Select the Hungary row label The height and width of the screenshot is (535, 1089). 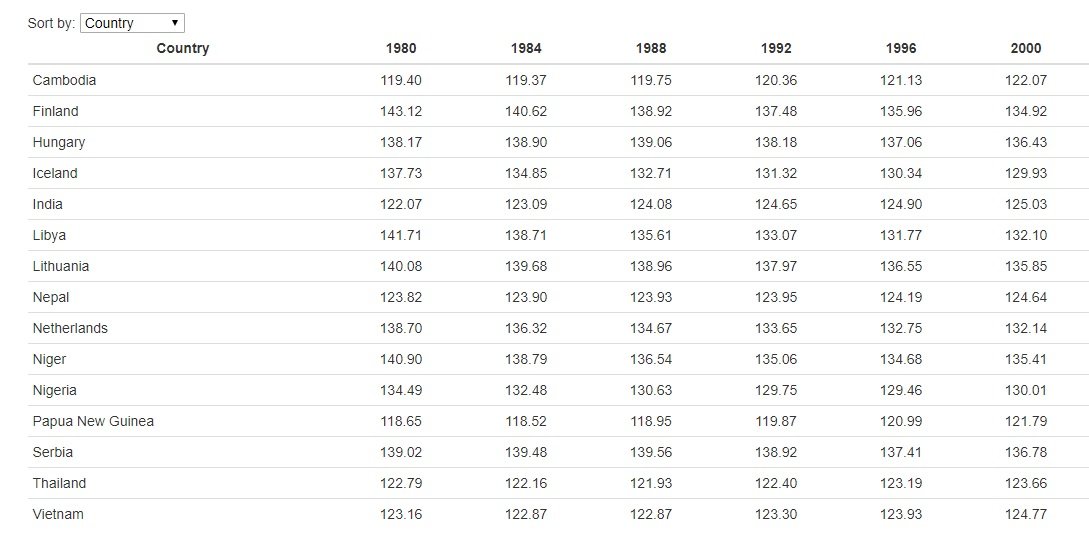coord(59,142)
